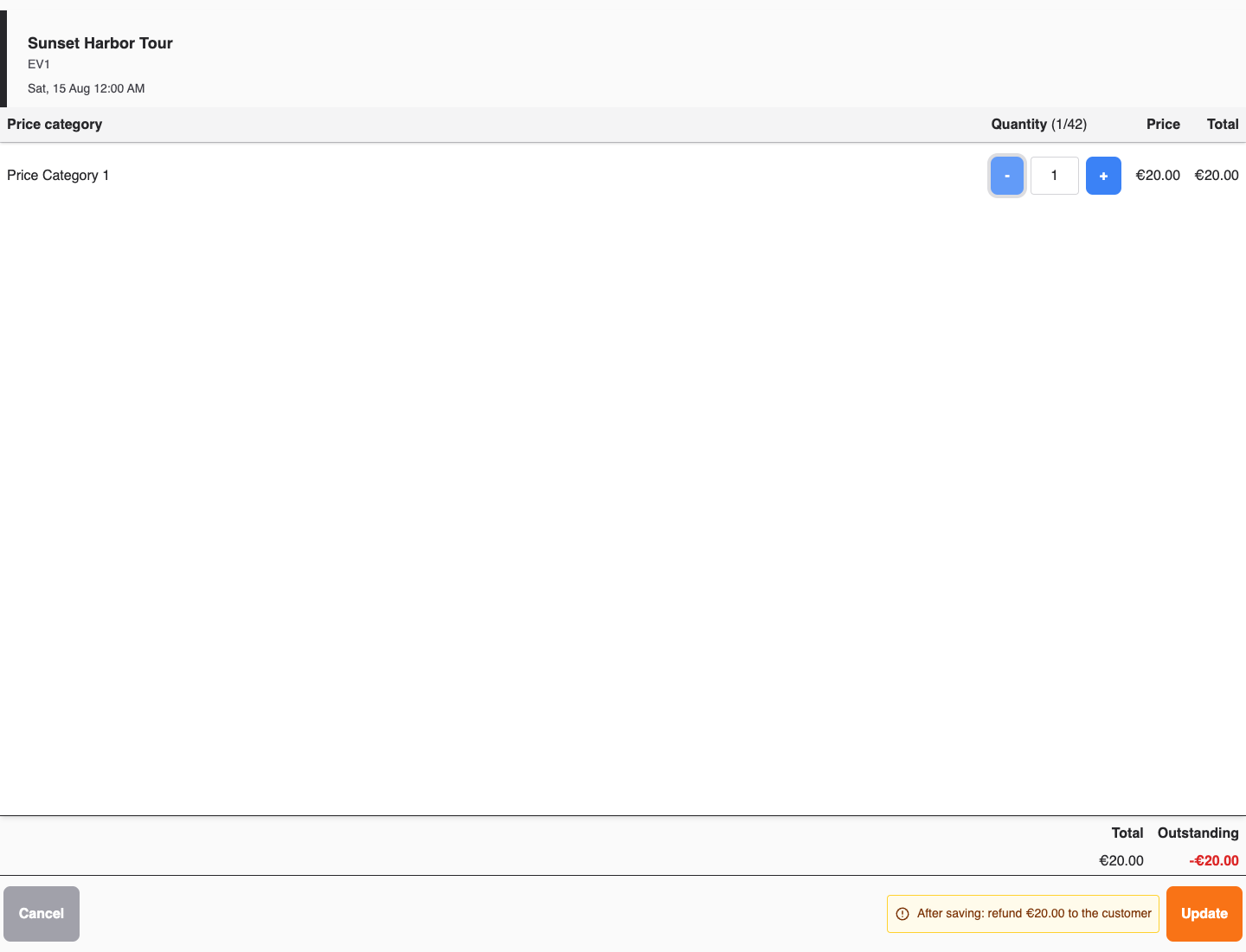The image size is (1246, 952).
Task: Click the Quantity column header
Action: tap(1038, 125)
